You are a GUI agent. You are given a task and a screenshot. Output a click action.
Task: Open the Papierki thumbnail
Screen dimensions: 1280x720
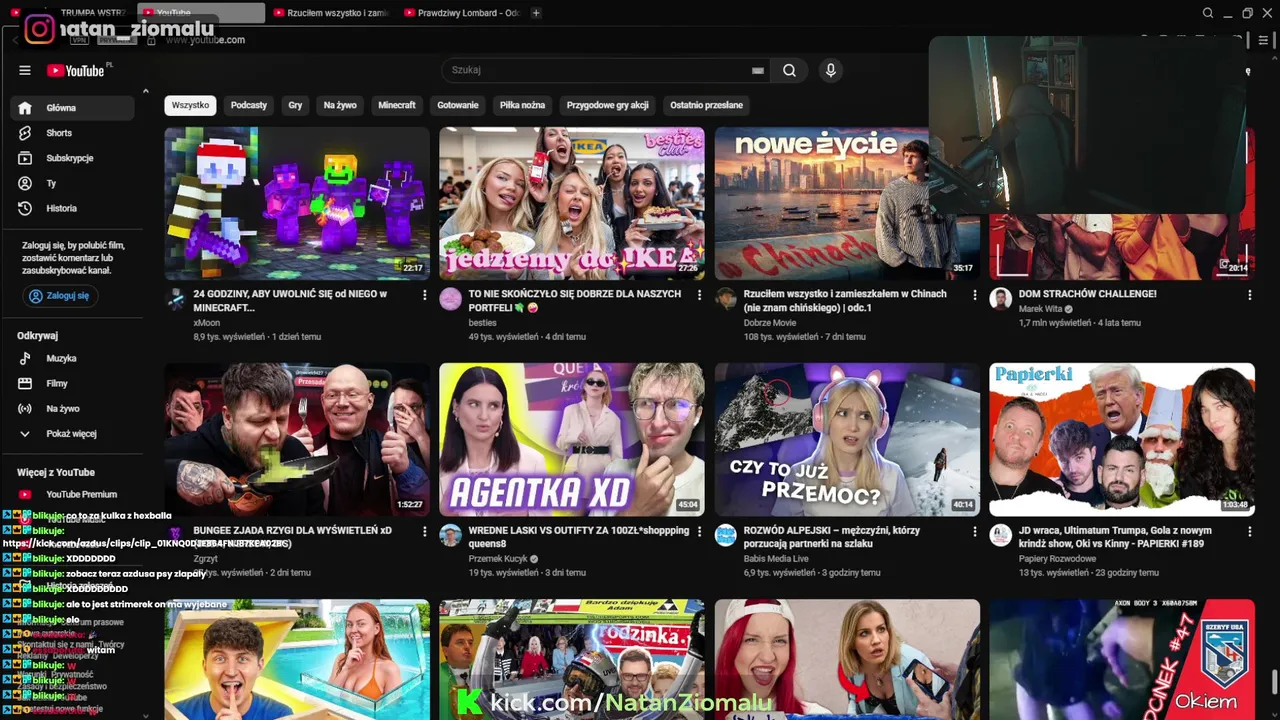1122,439
